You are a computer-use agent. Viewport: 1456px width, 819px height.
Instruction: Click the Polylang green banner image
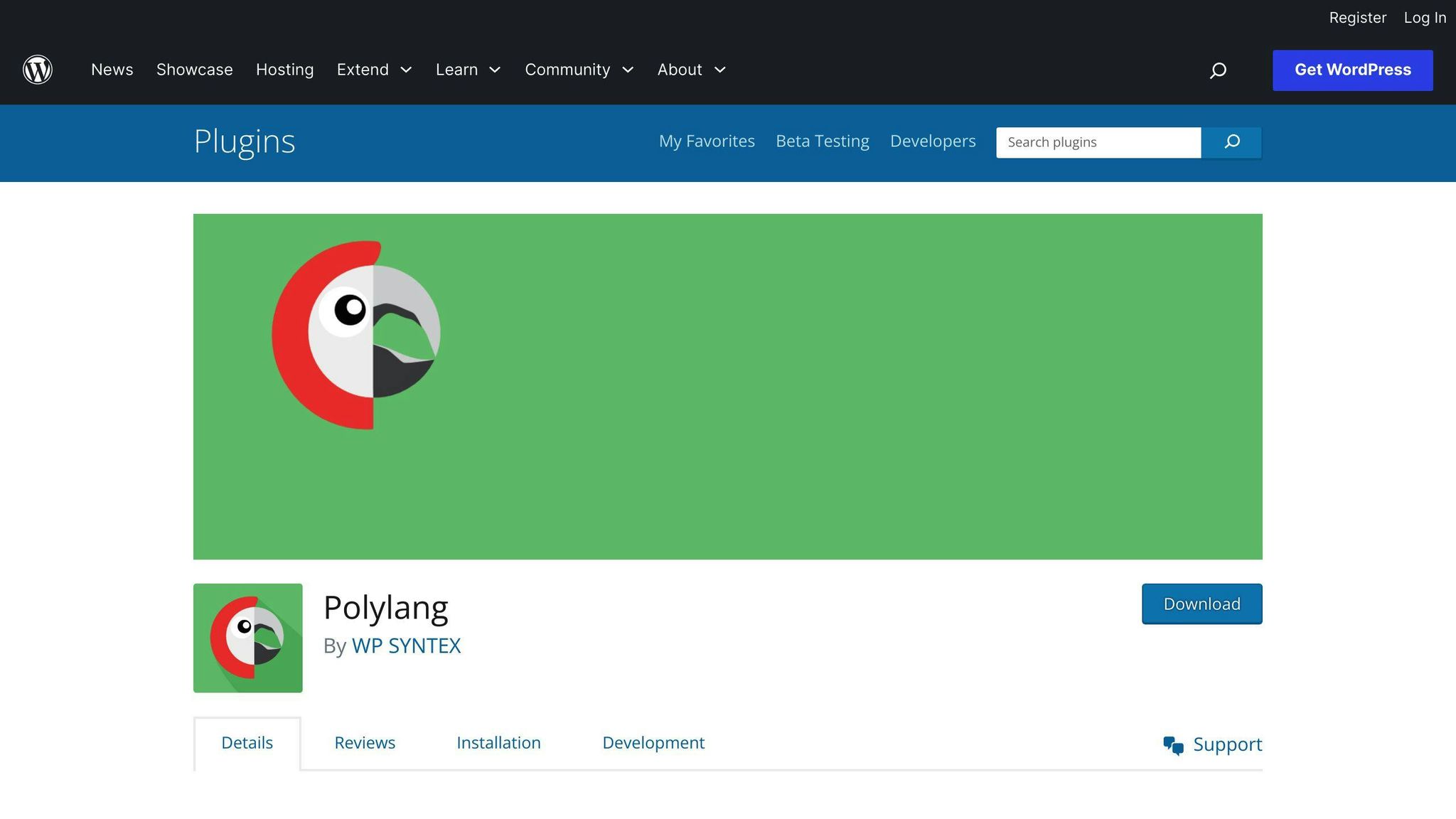(727, 386)
